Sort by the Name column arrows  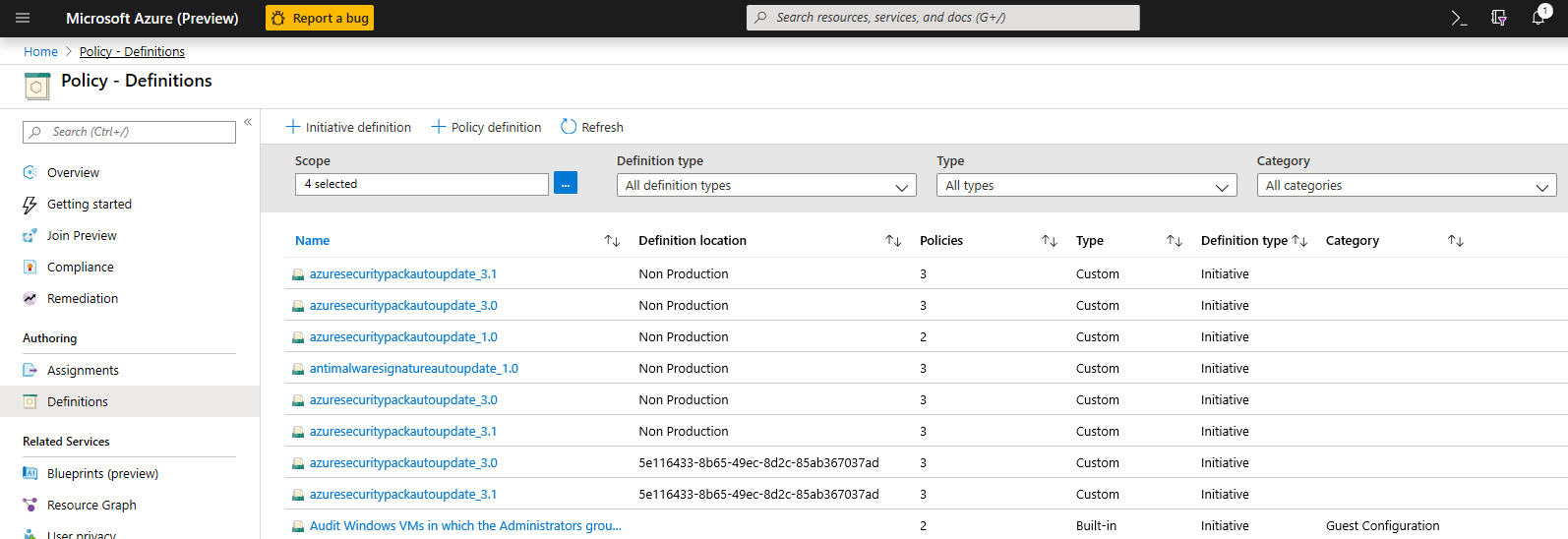pos(612,241)
